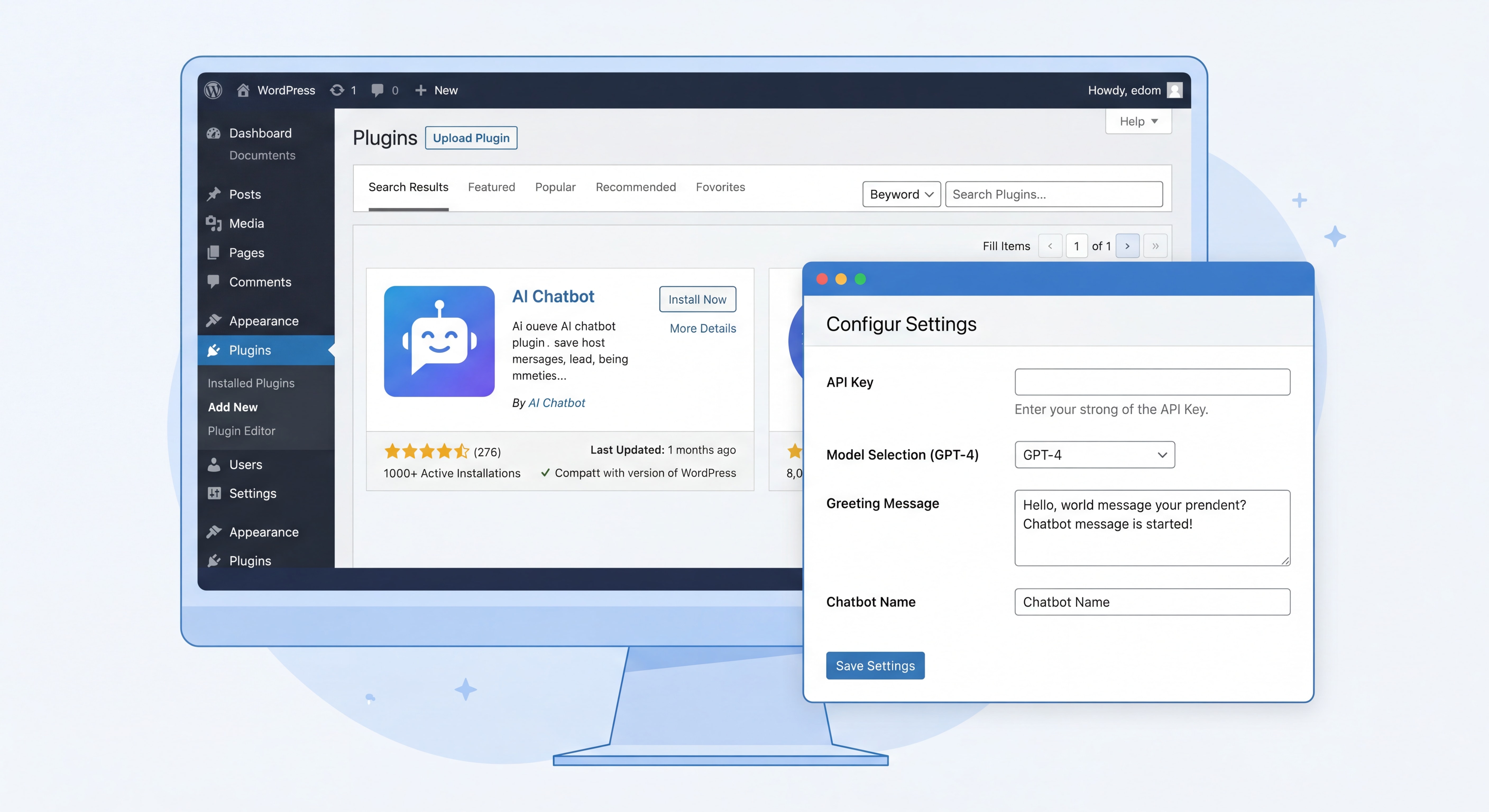The width and height of the screenshot is (1489, 812).
Task: Click the highlighted Plugins plug icon
Action: point(214,350)
